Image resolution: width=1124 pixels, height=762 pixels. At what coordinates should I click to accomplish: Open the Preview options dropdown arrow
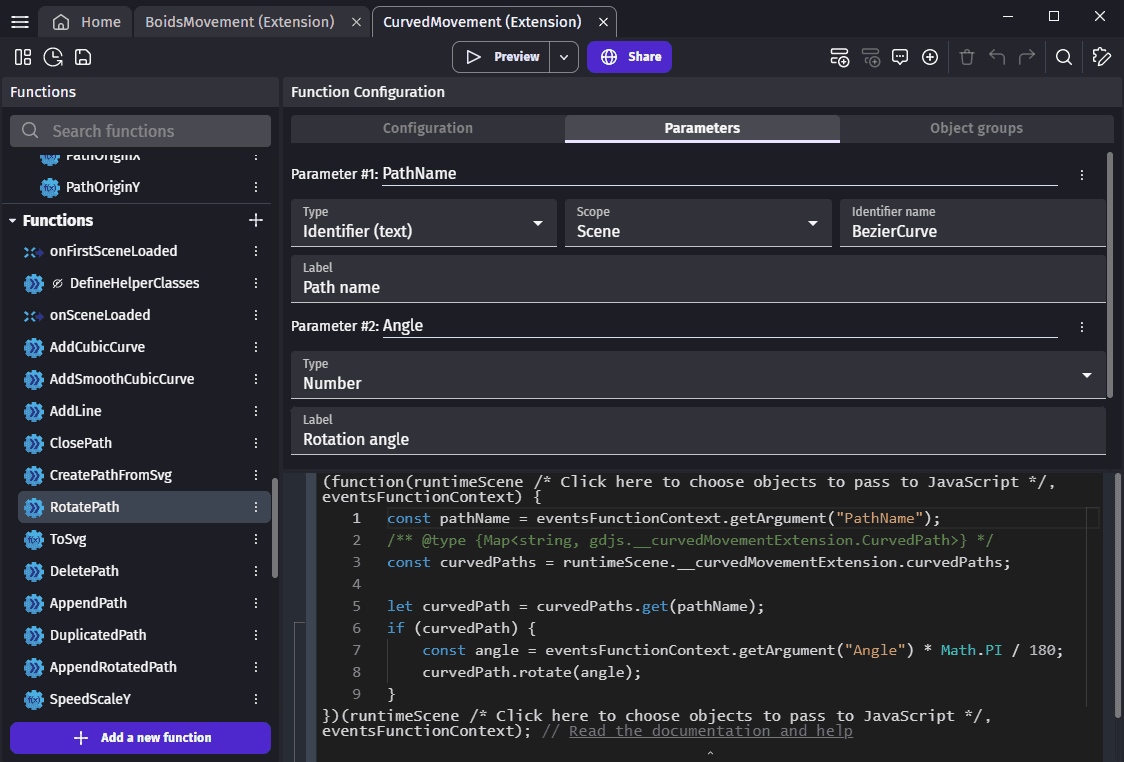pos(565,57)
